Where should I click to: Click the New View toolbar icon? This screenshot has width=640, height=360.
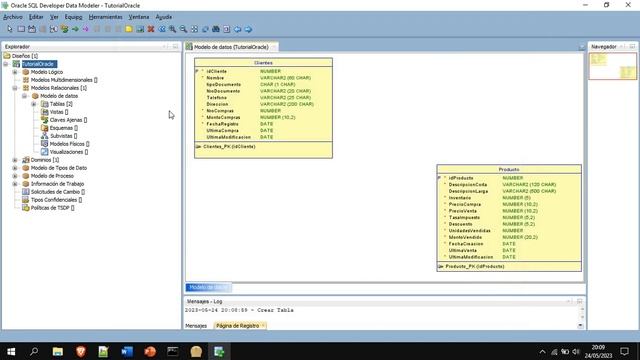pos(32,29)
